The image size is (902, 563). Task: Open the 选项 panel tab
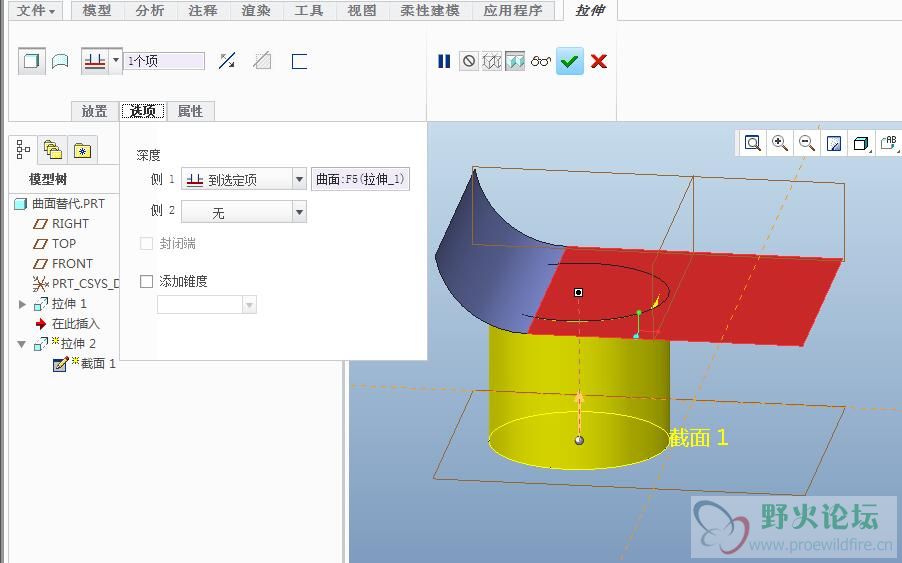(143, 111)
